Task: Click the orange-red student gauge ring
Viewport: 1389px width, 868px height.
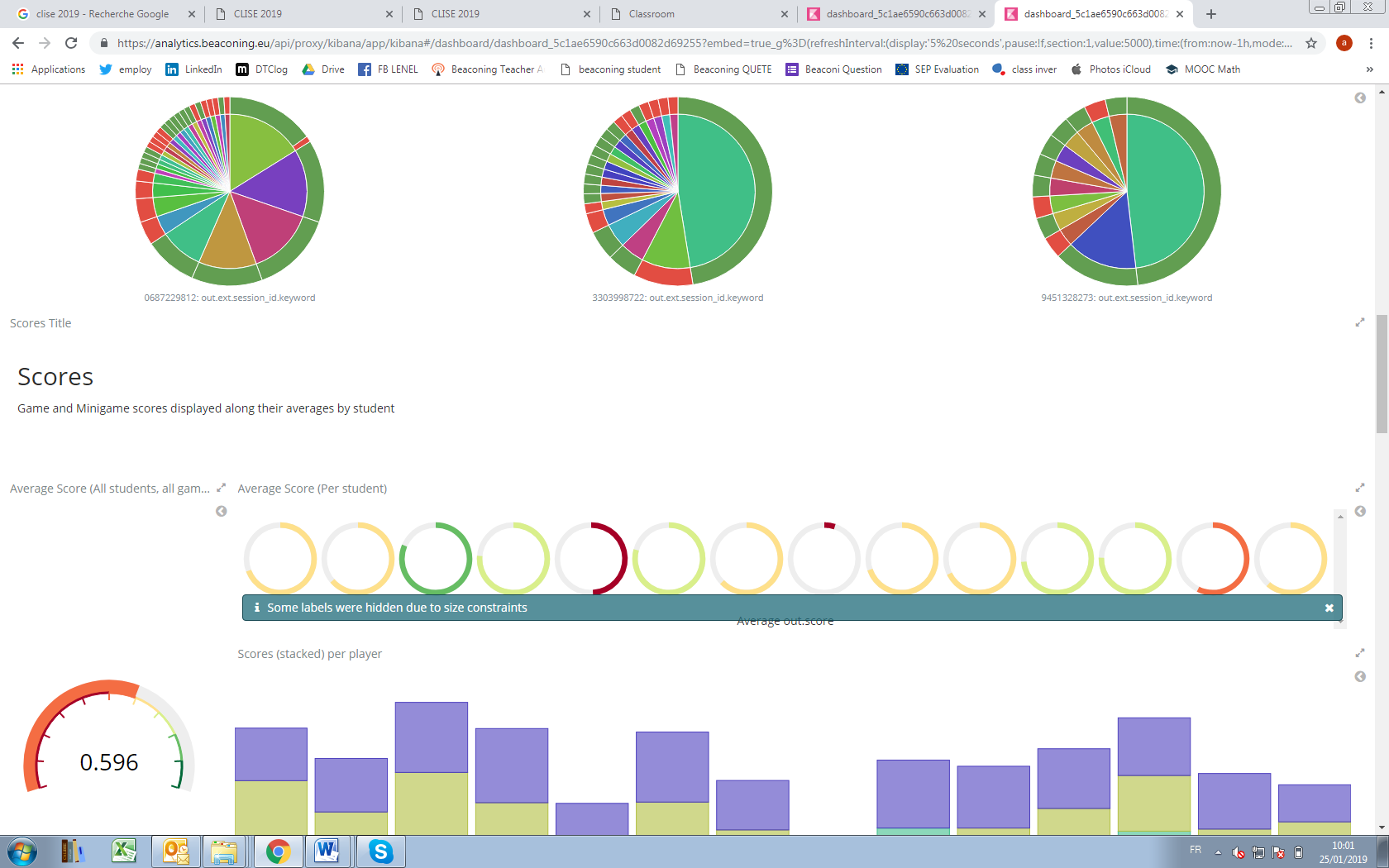Action: (x=1213, y=558)
